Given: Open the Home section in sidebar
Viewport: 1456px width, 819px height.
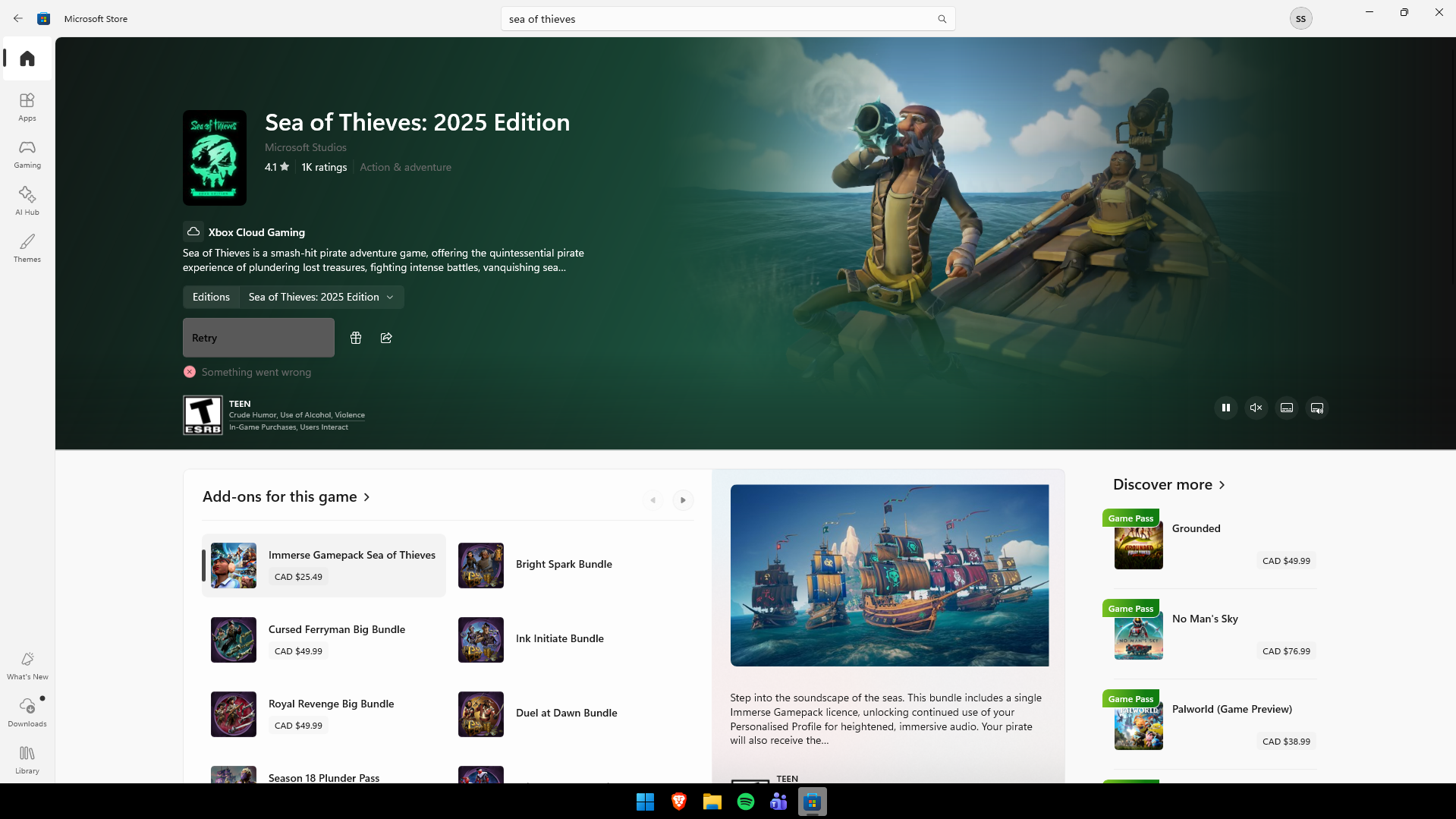Looking at the screenshot, I should [27, 58].
